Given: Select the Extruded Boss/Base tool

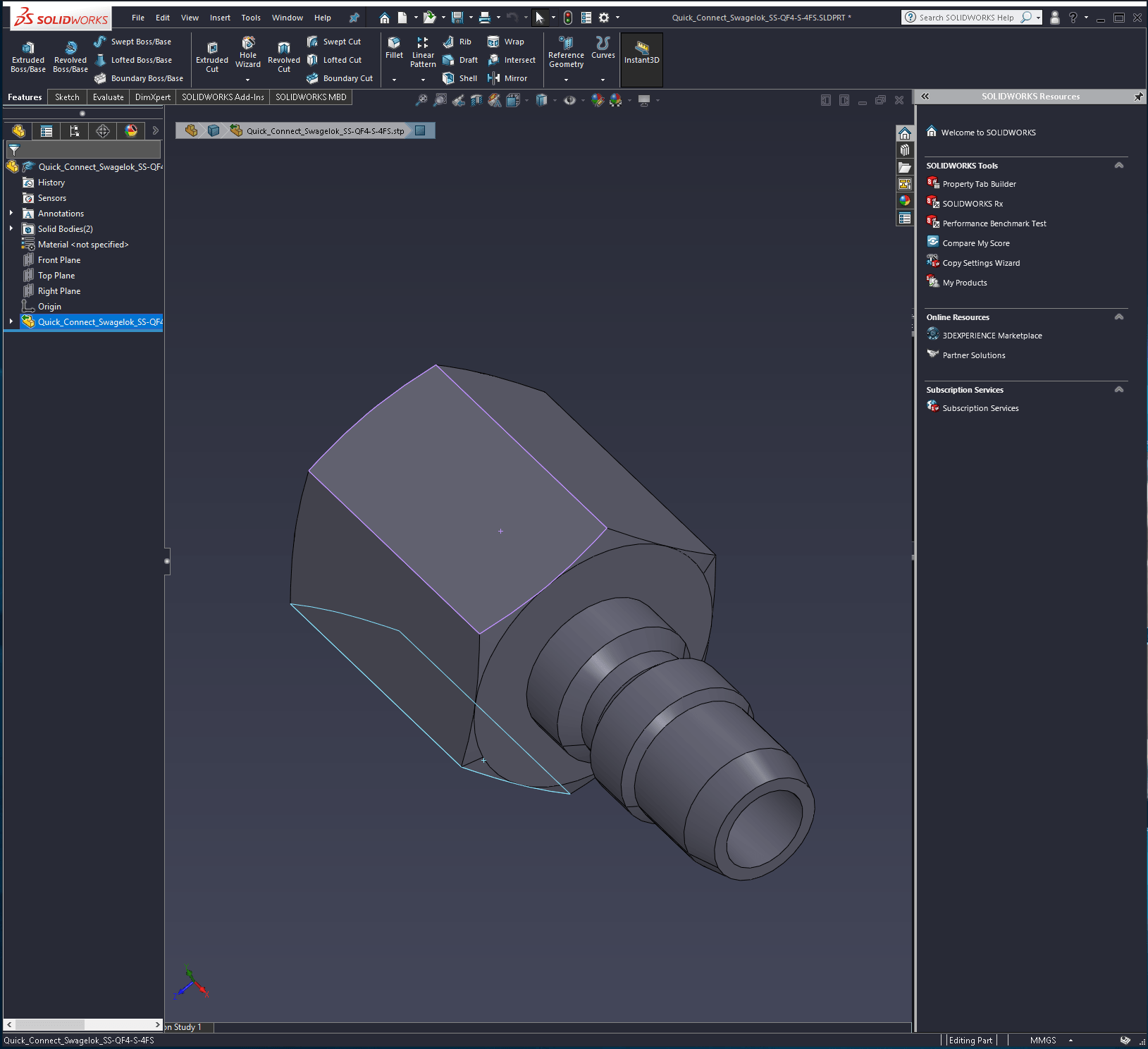Looking at the screenshot, I should [27, 56].
